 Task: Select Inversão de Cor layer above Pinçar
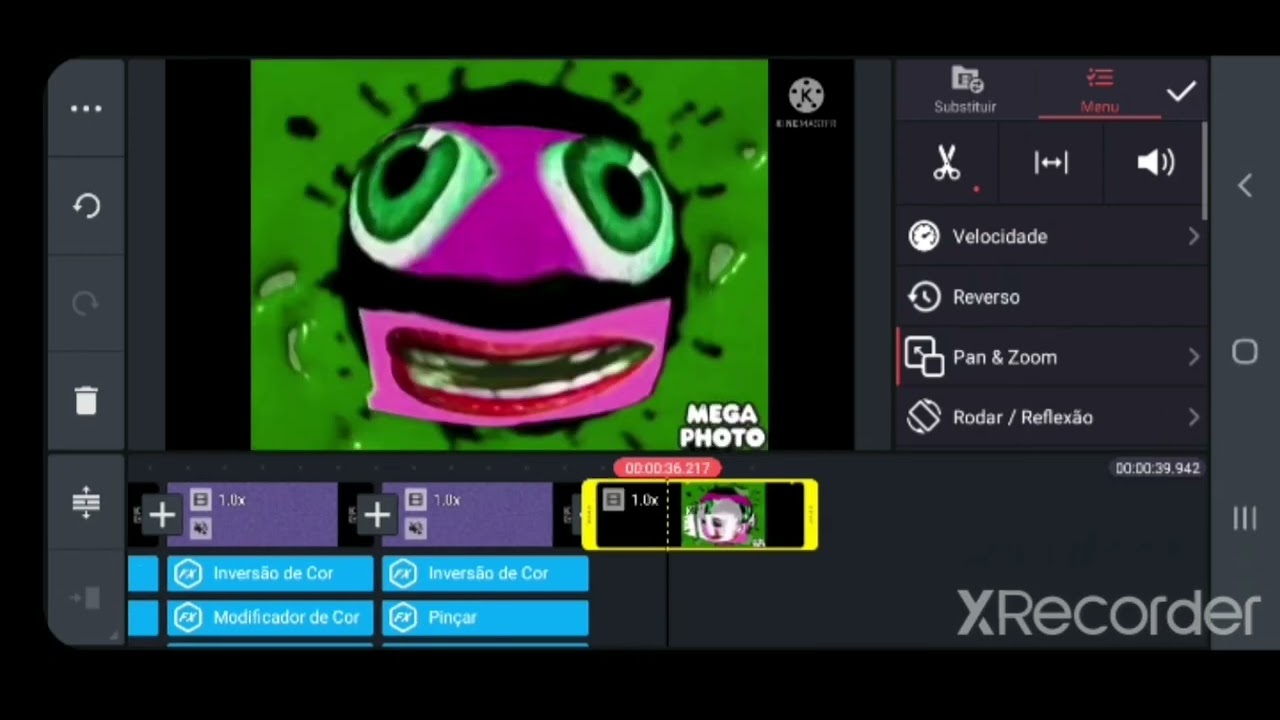485,573
